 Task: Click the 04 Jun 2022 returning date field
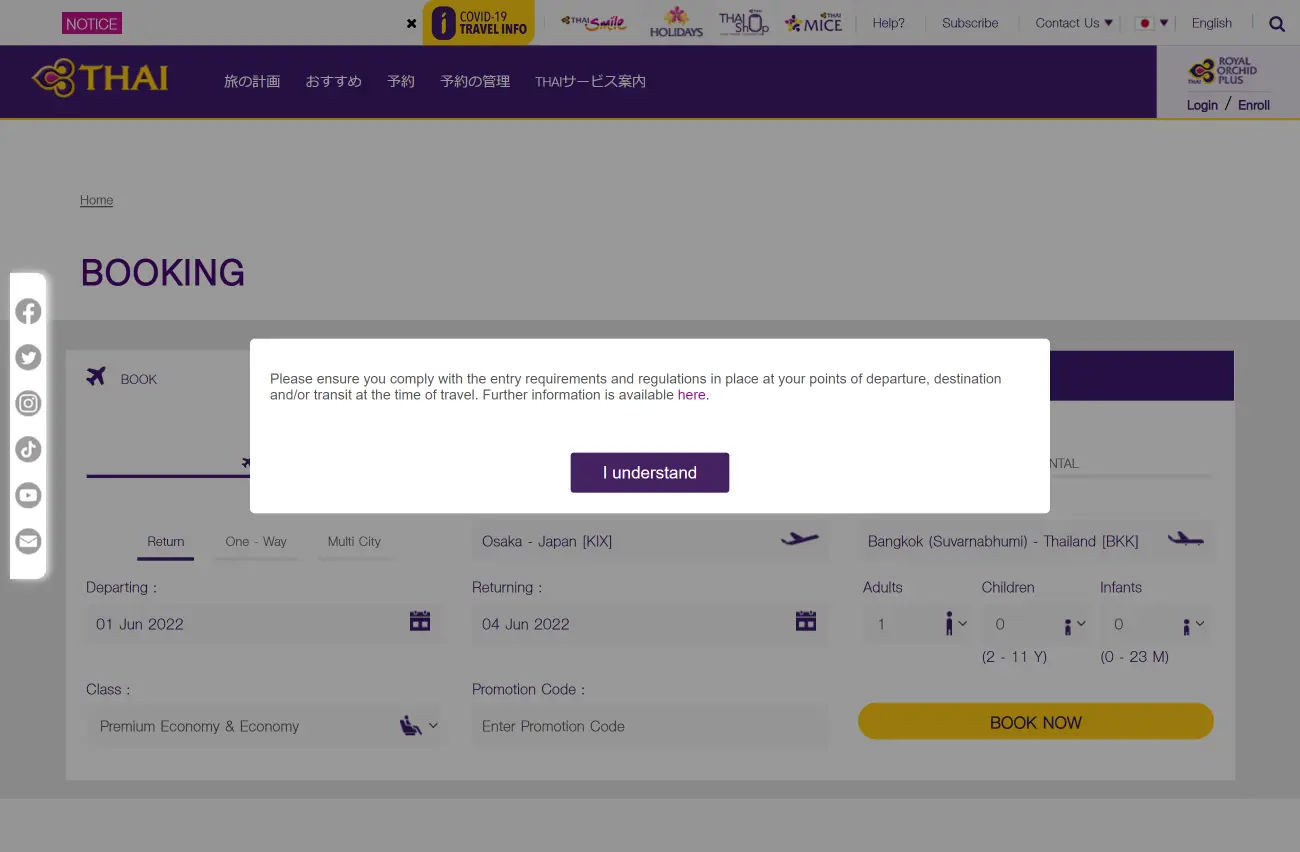click(x=650, y=624)
